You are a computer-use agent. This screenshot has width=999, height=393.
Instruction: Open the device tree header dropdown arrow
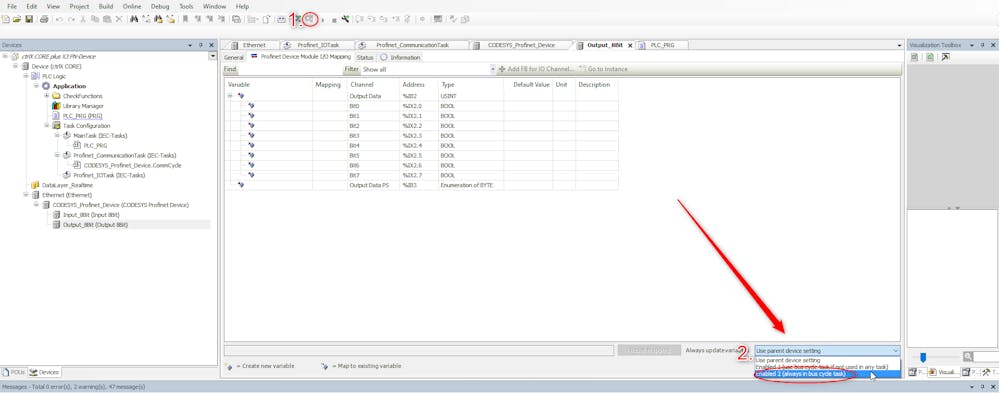212,56
